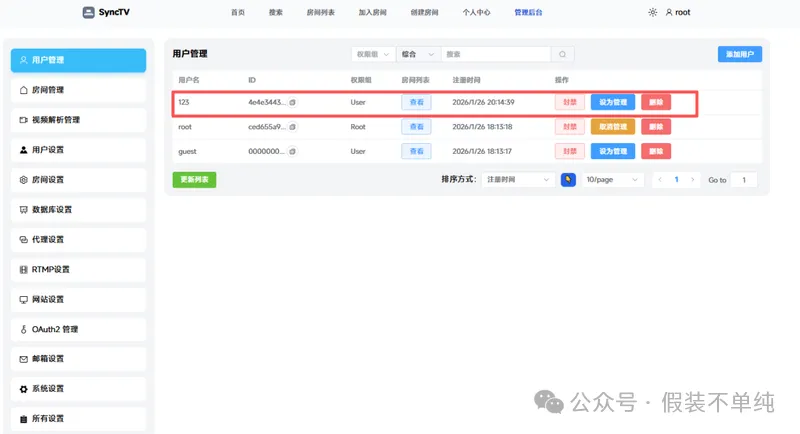Open 房间设置 in the sidebar
The image size is (800, 434).
pyautogui.click(x=78, y=180)
